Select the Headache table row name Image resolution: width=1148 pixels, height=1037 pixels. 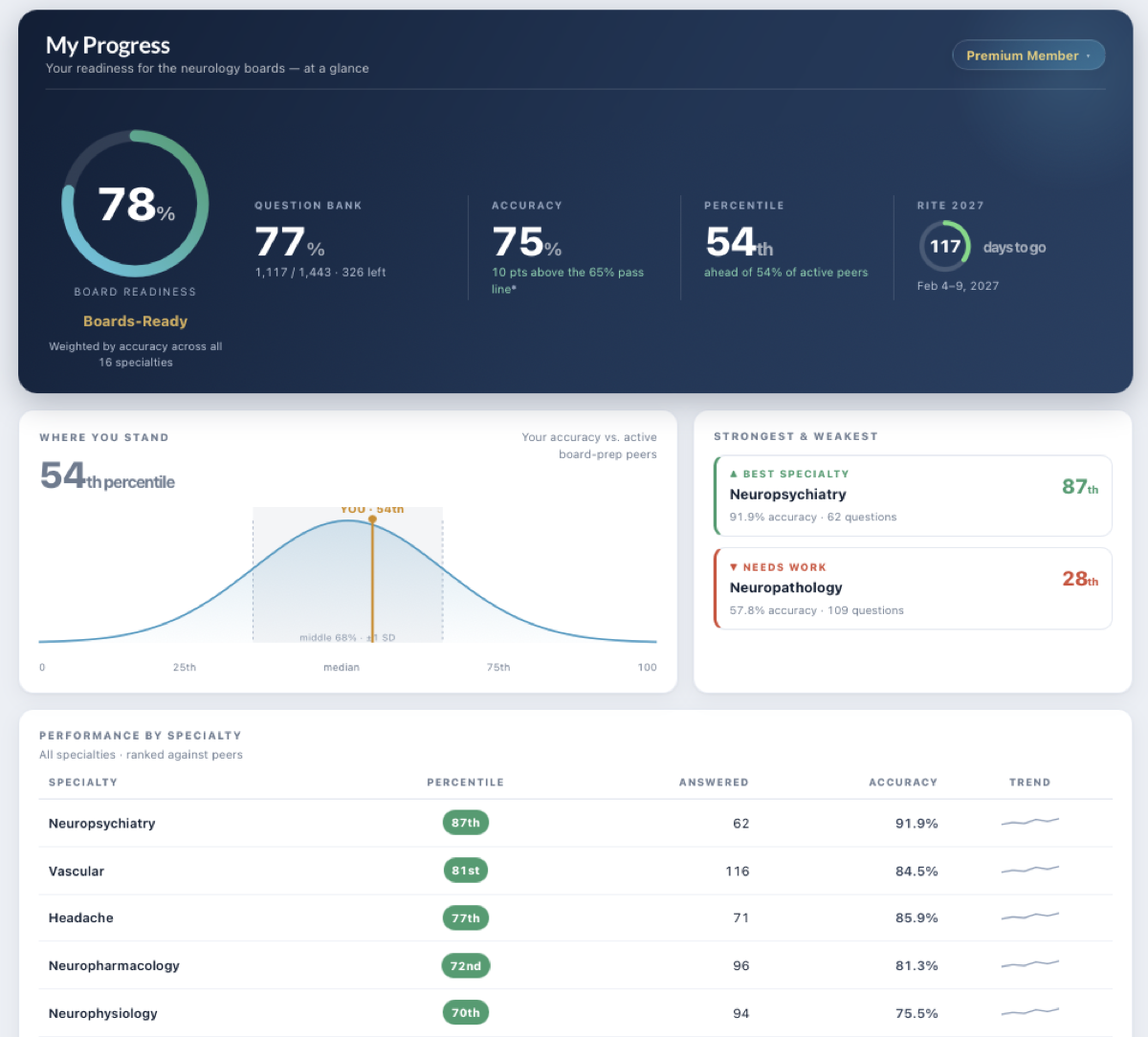pyautogui.click(x=81, y=918)
